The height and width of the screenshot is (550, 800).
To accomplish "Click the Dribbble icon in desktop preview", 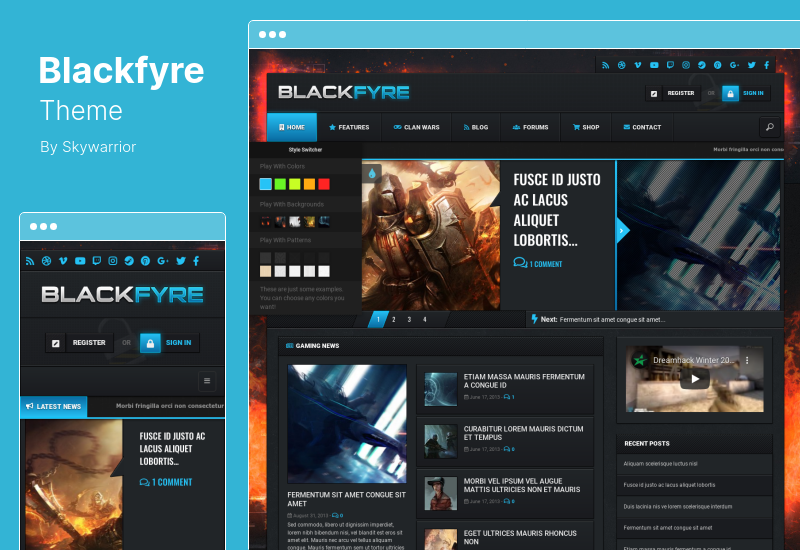I will (x=621, y=65).
